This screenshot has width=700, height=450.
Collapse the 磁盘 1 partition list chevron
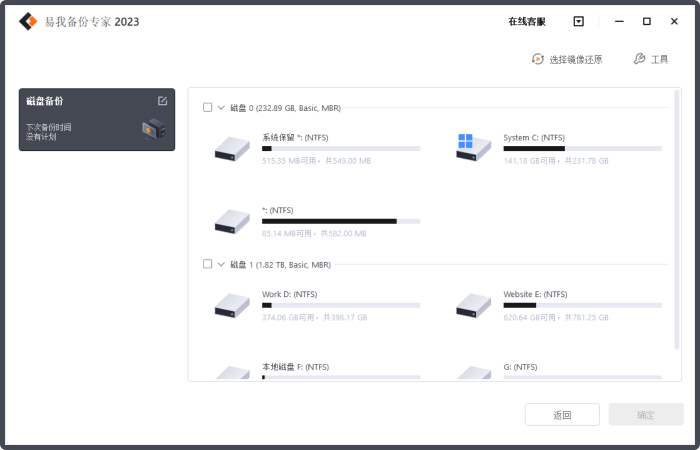[x=221, y=264]
